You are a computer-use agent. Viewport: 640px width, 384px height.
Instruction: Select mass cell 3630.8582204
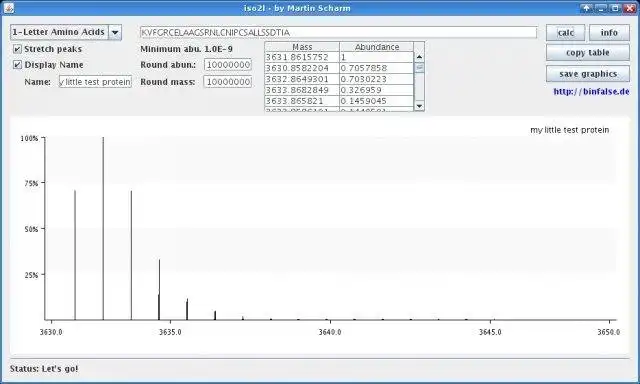pos(302,68)
